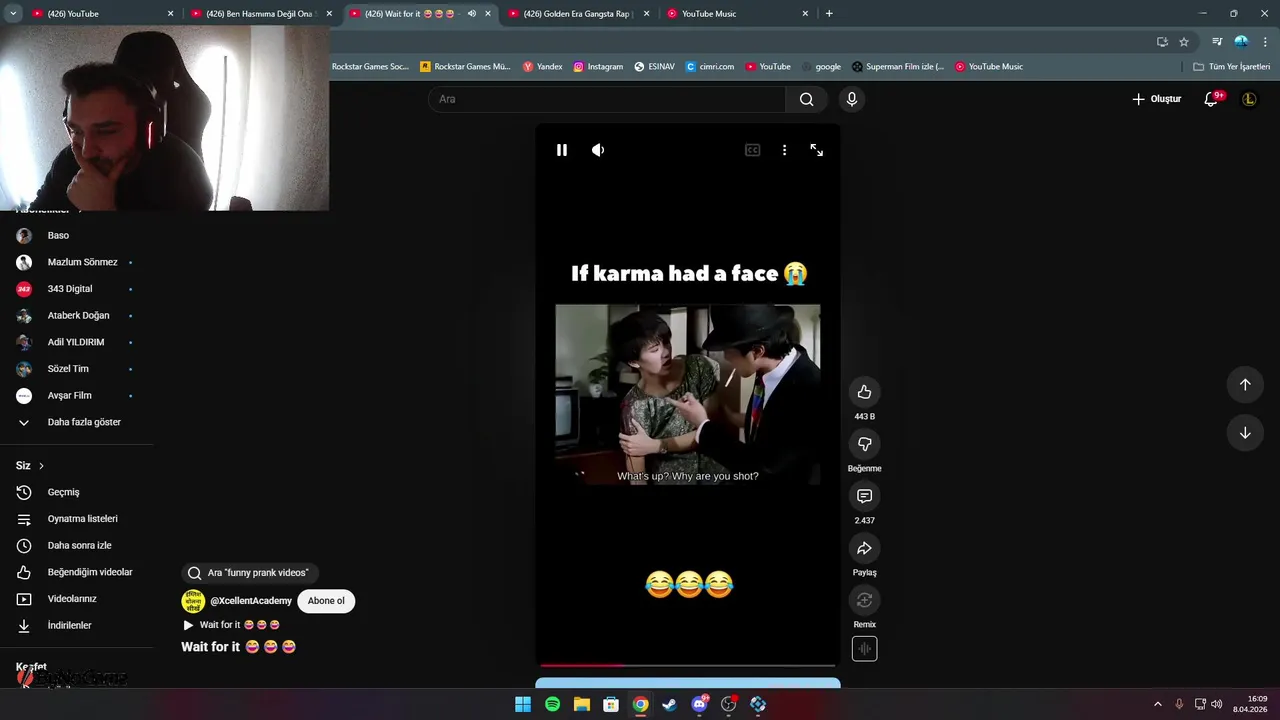Open the ESINAV bookmark
Screen dimensions: 1280x720
pyautogui.click(x=654, y=67)
